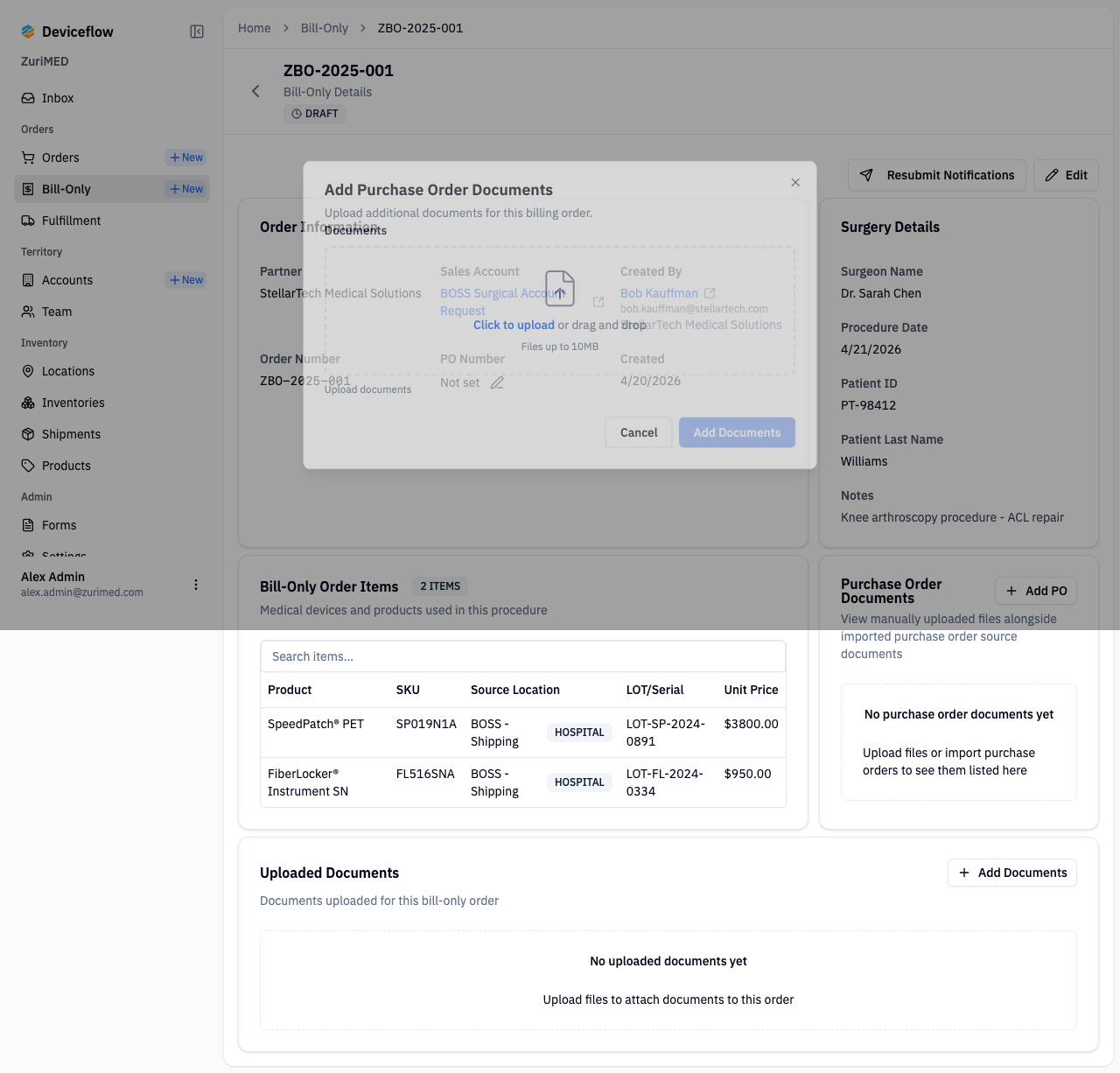
Task: Click the Unit Price column header
Action: click(751, 690)
